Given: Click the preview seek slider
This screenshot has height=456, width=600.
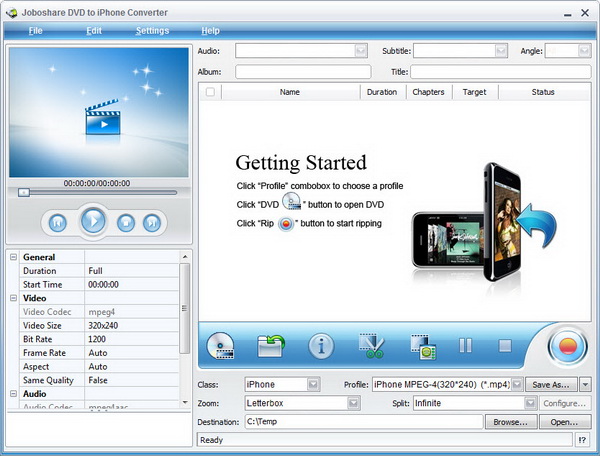Looking at the screenshot, I should [97, 192].
